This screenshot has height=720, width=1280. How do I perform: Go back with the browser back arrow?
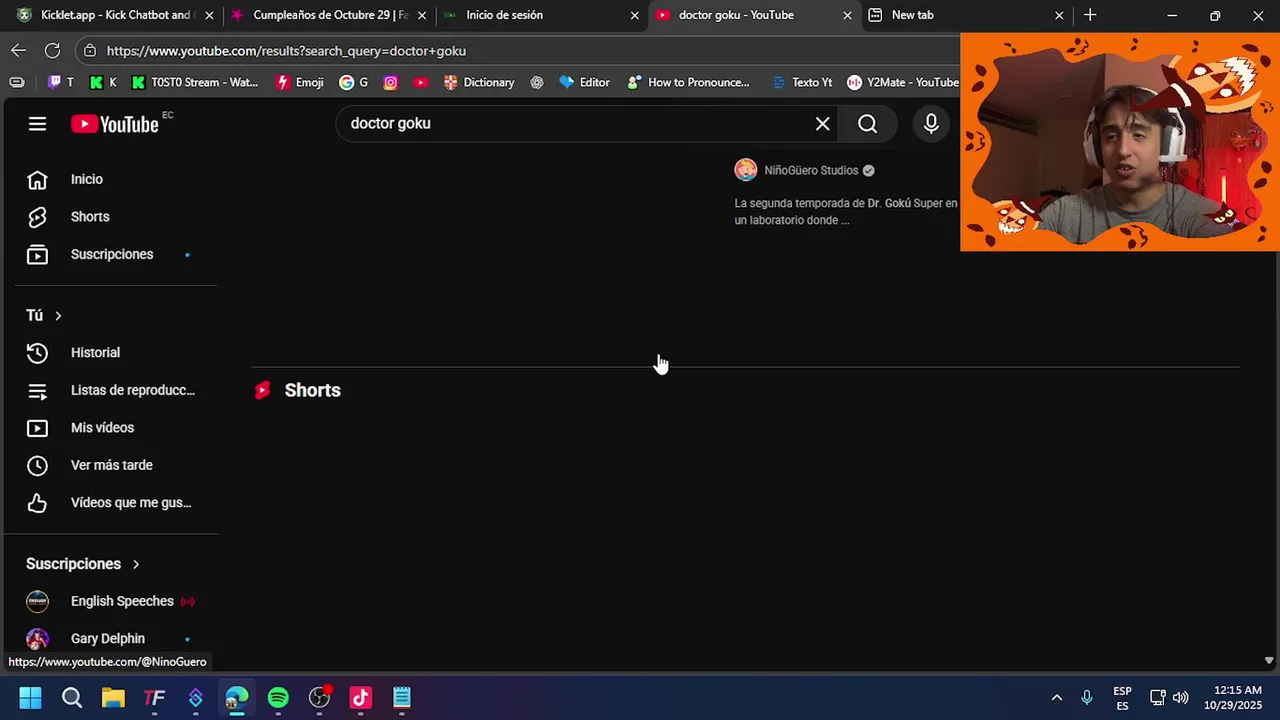[x=19, y=50]
